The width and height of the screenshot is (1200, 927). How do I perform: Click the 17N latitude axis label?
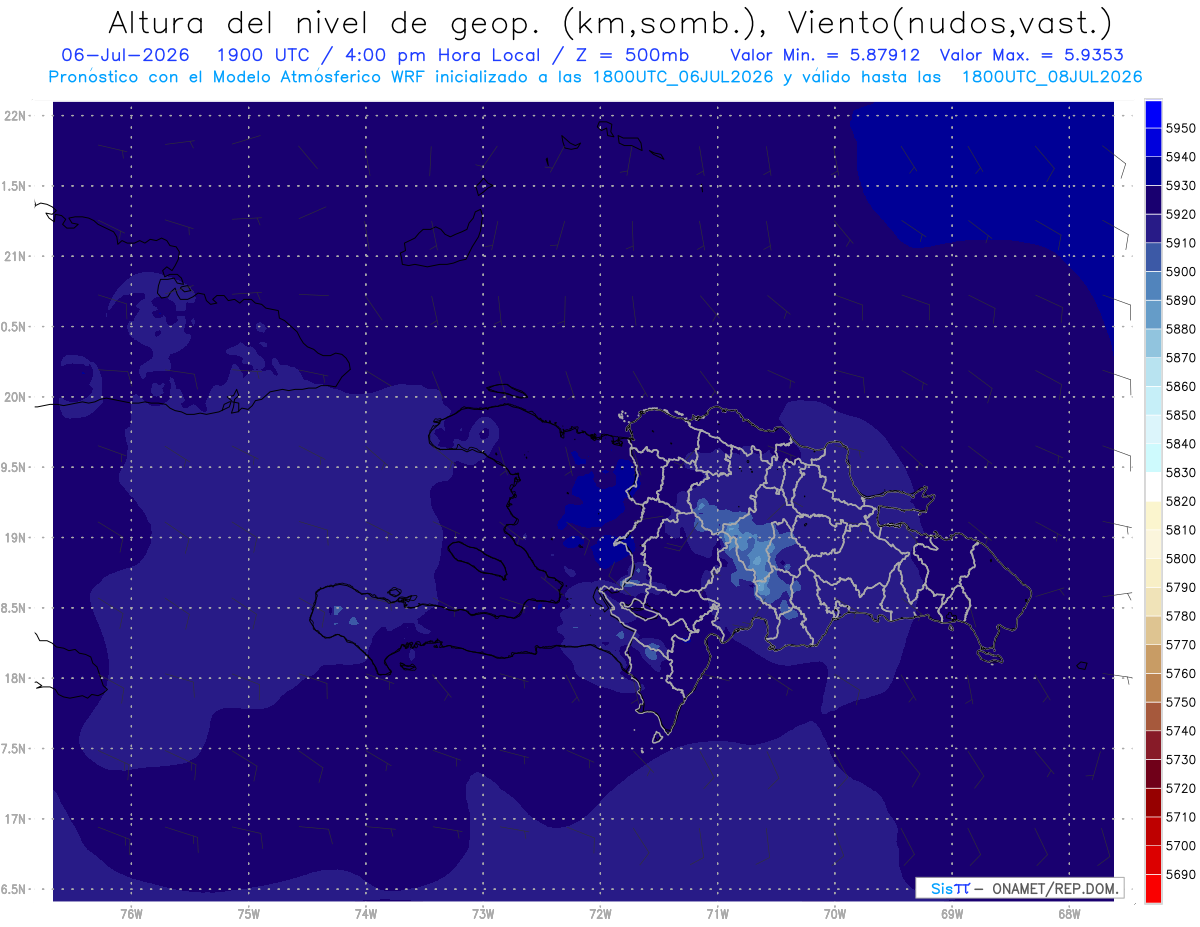click(17, 819)
